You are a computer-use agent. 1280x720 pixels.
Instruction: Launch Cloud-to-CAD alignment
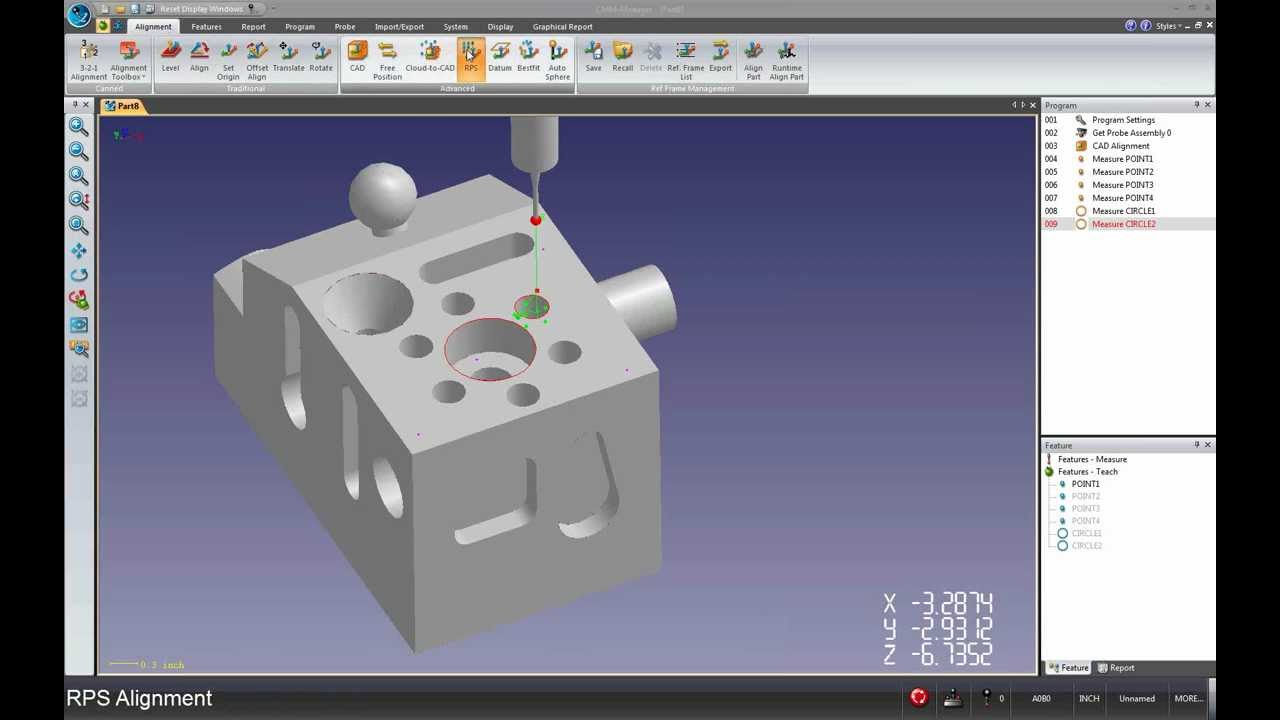[x=430, y=57]
